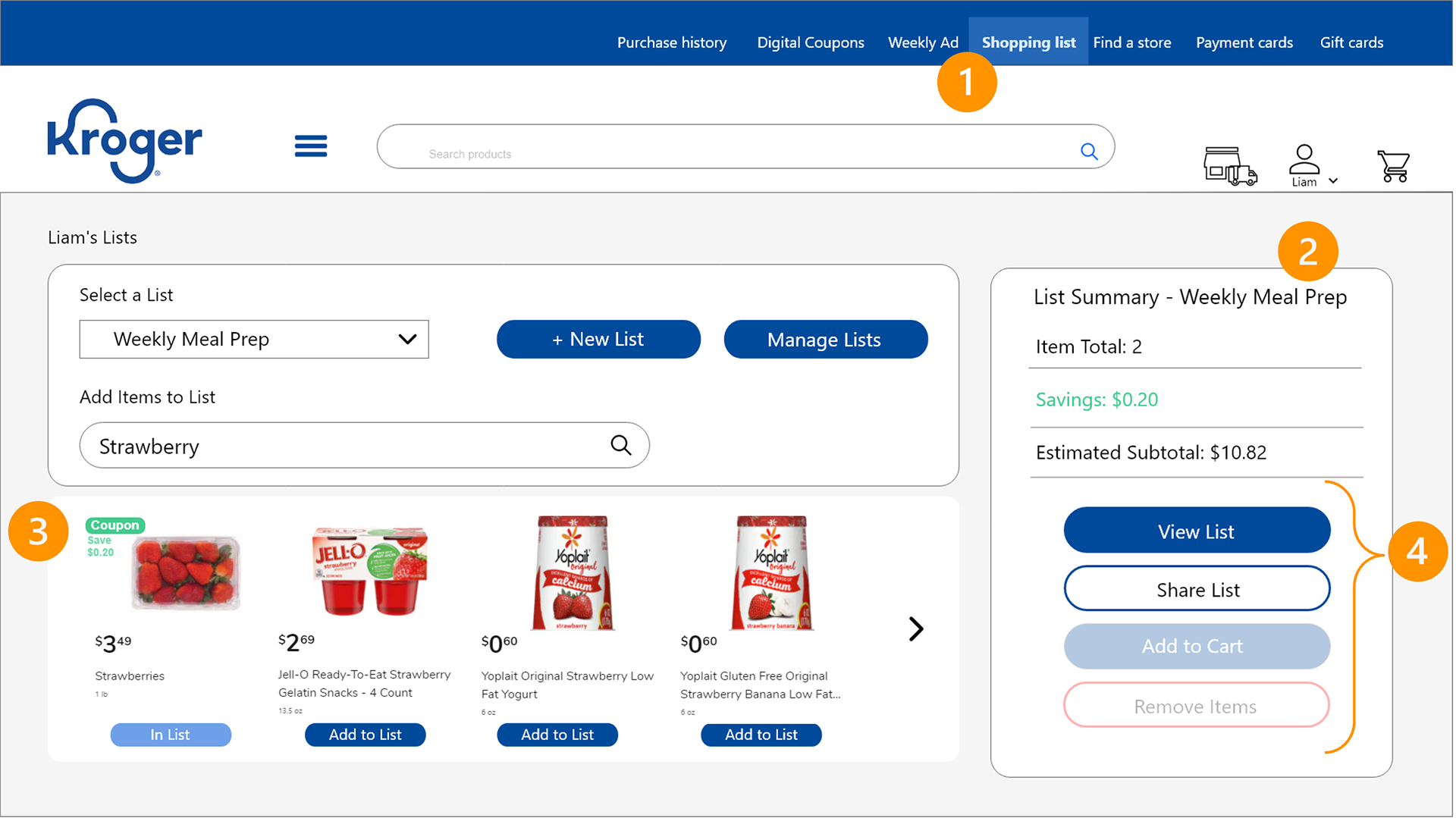Click the Liam's Lists heading
The width and height of the screenshot is (1456, 818).
(93, 237)
